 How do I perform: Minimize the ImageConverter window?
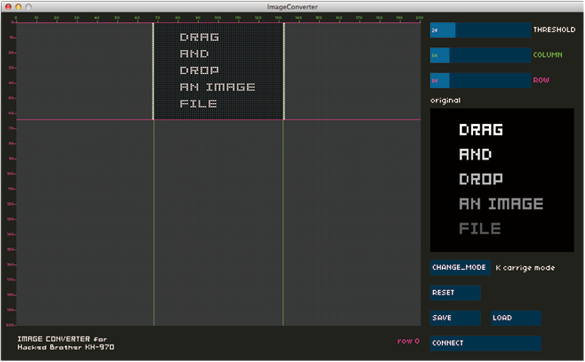pos(18,7)
